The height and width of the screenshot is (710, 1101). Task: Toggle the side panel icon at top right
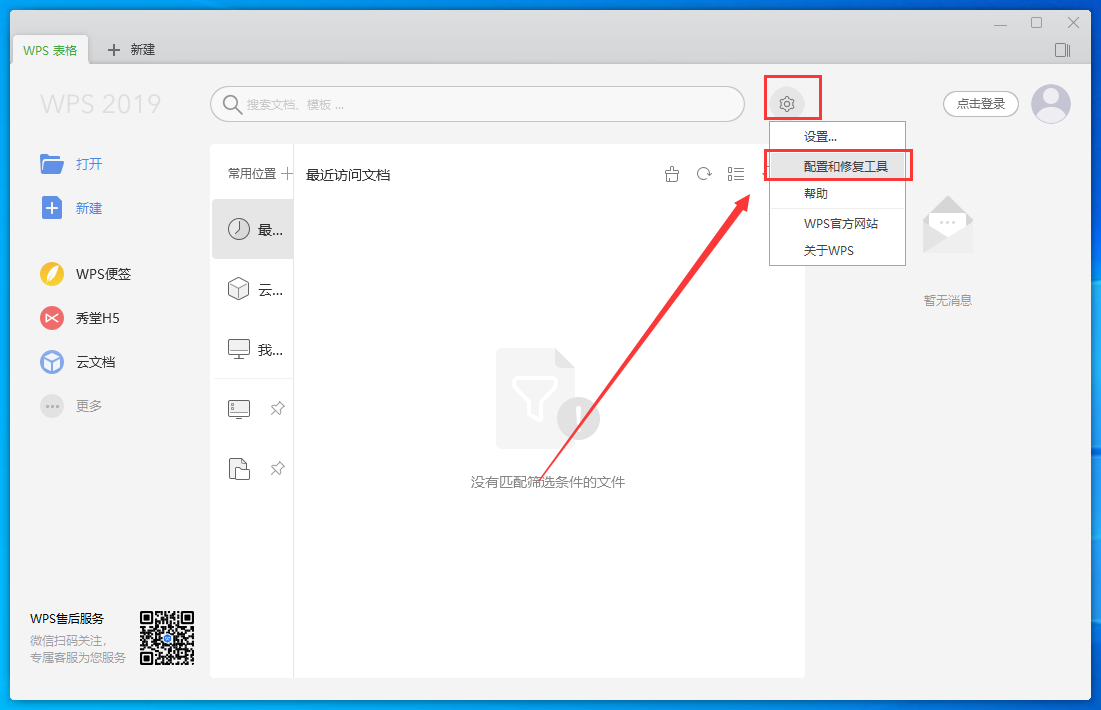click(1062, 50)
